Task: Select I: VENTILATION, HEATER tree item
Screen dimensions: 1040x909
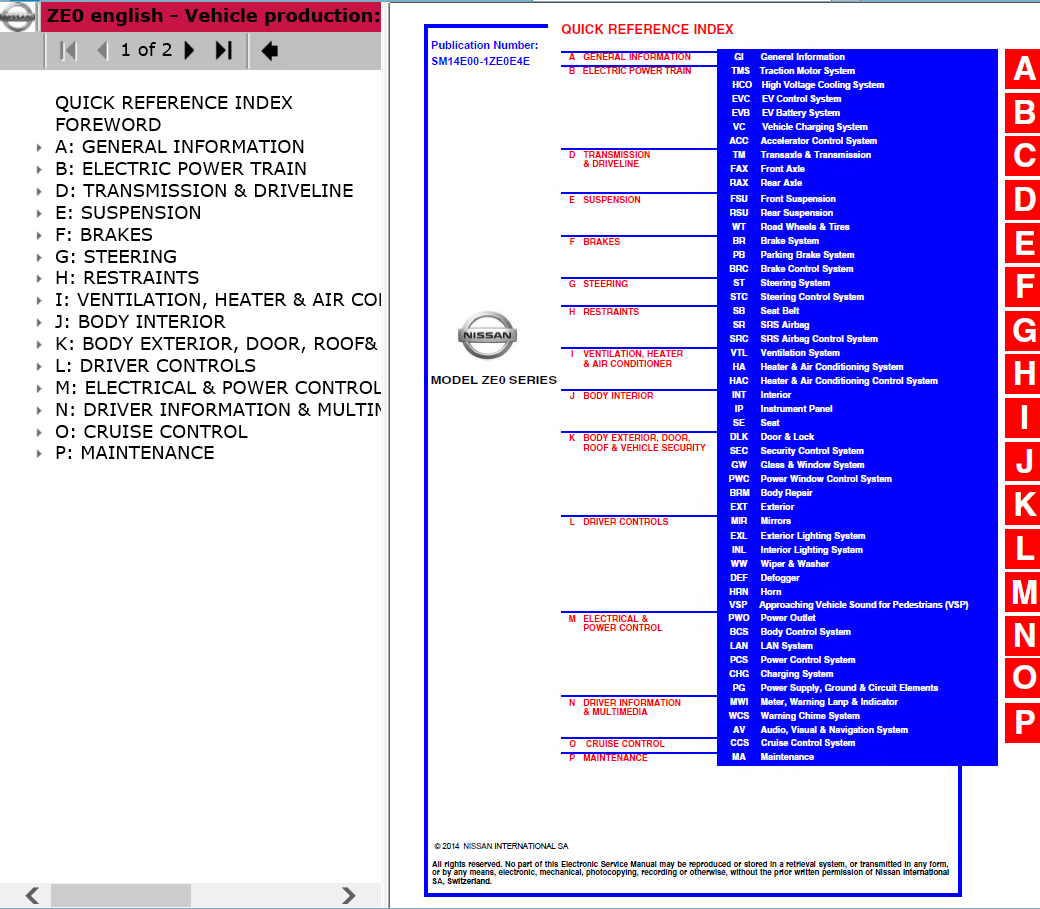Action: coord(218,300)
